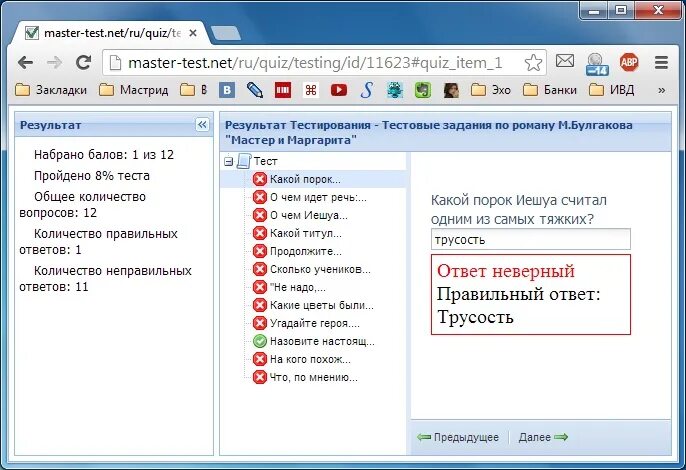This screenshot has width=686, height=470.
Task: Open the mail envelope extension icon
Action: (x=565, y=61)
